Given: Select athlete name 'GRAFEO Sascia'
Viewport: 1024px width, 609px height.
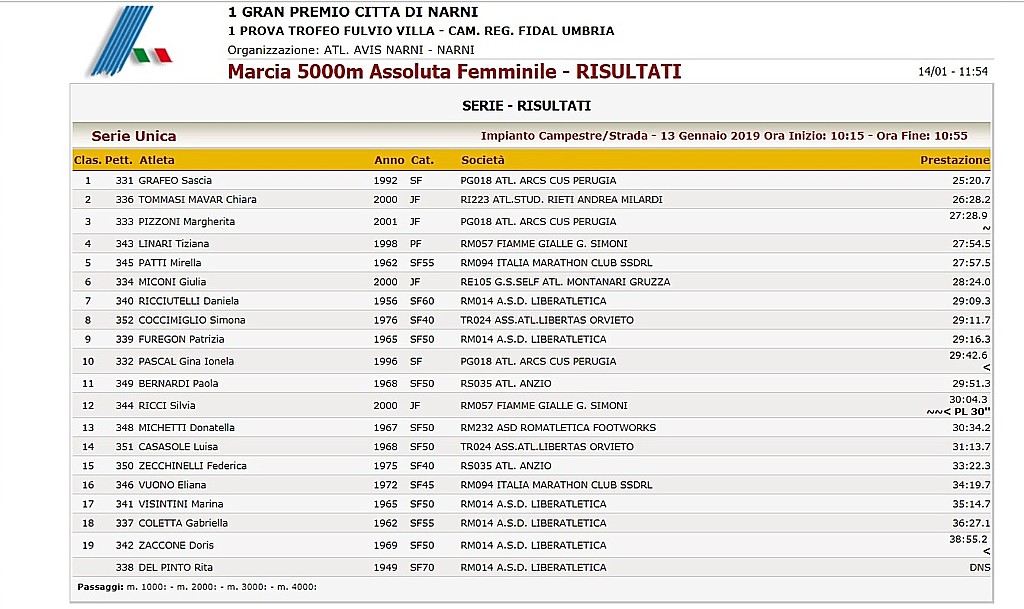Looking at the screenshot, I should point(175,180).
